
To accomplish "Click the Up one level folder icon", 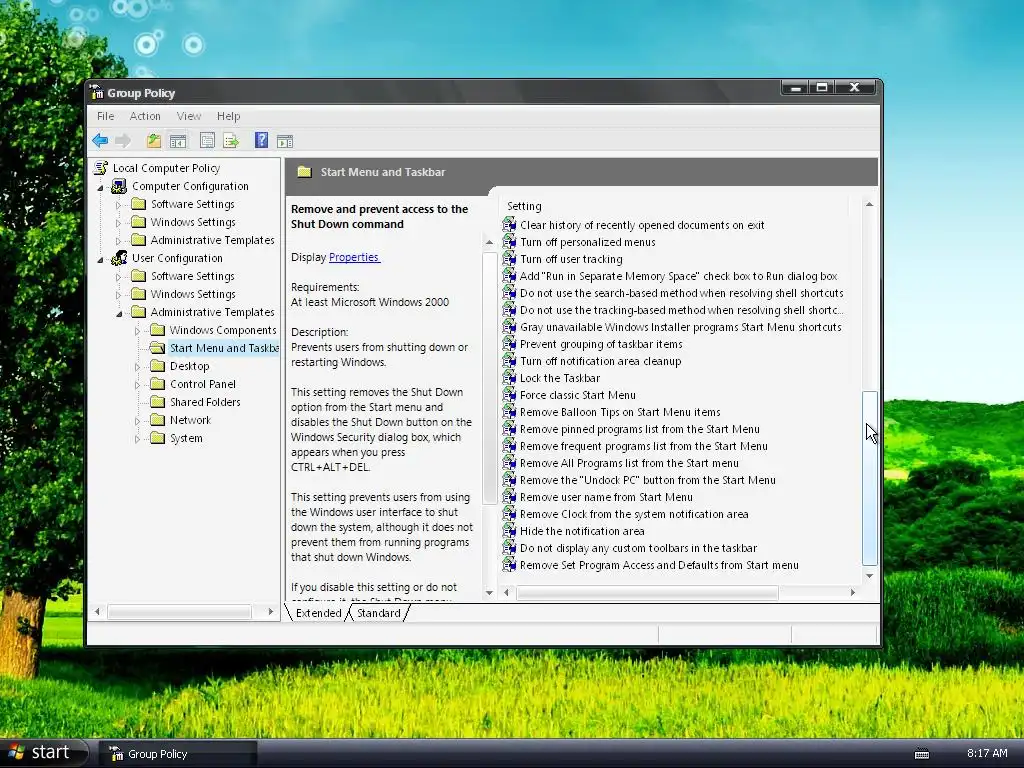I will 154,140.
